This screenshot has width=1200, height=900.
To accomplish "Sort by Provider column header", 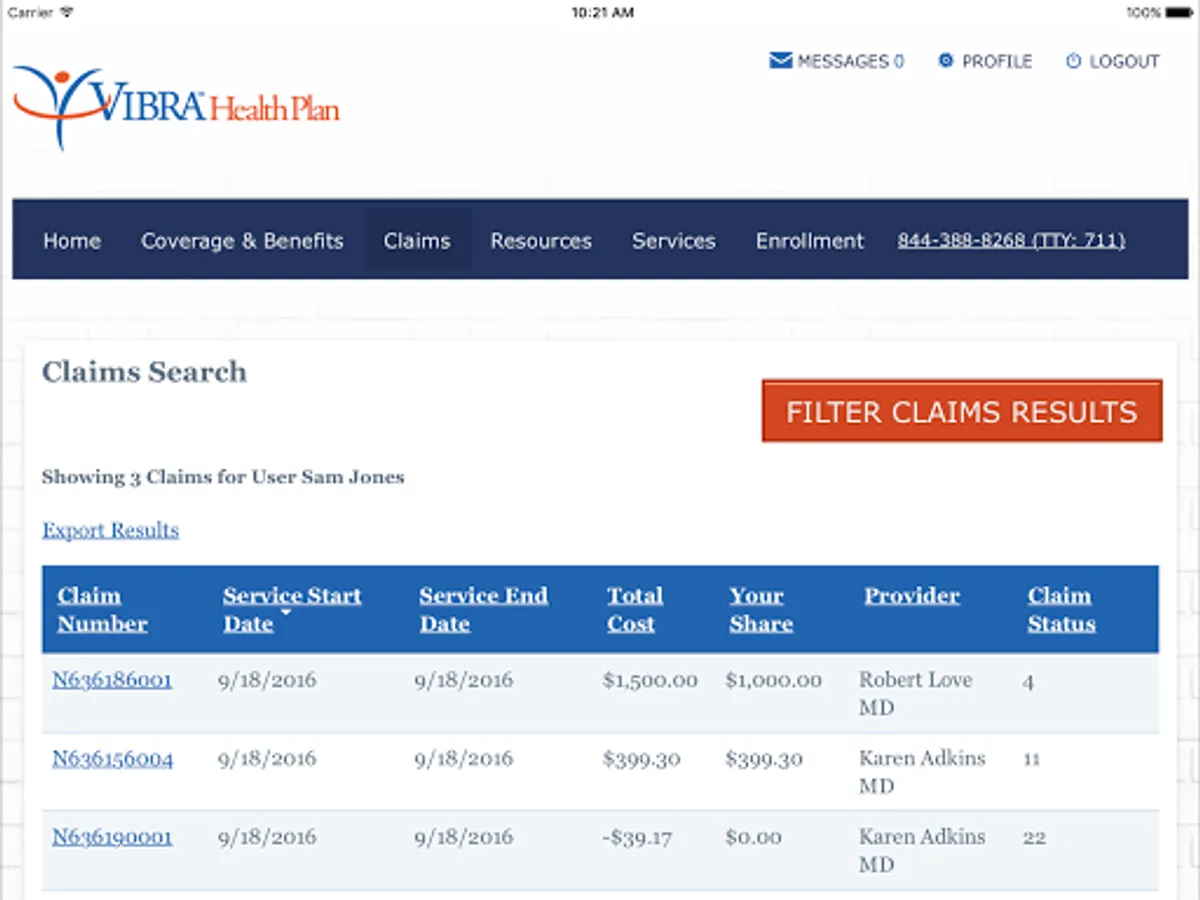I will (912, 595).
